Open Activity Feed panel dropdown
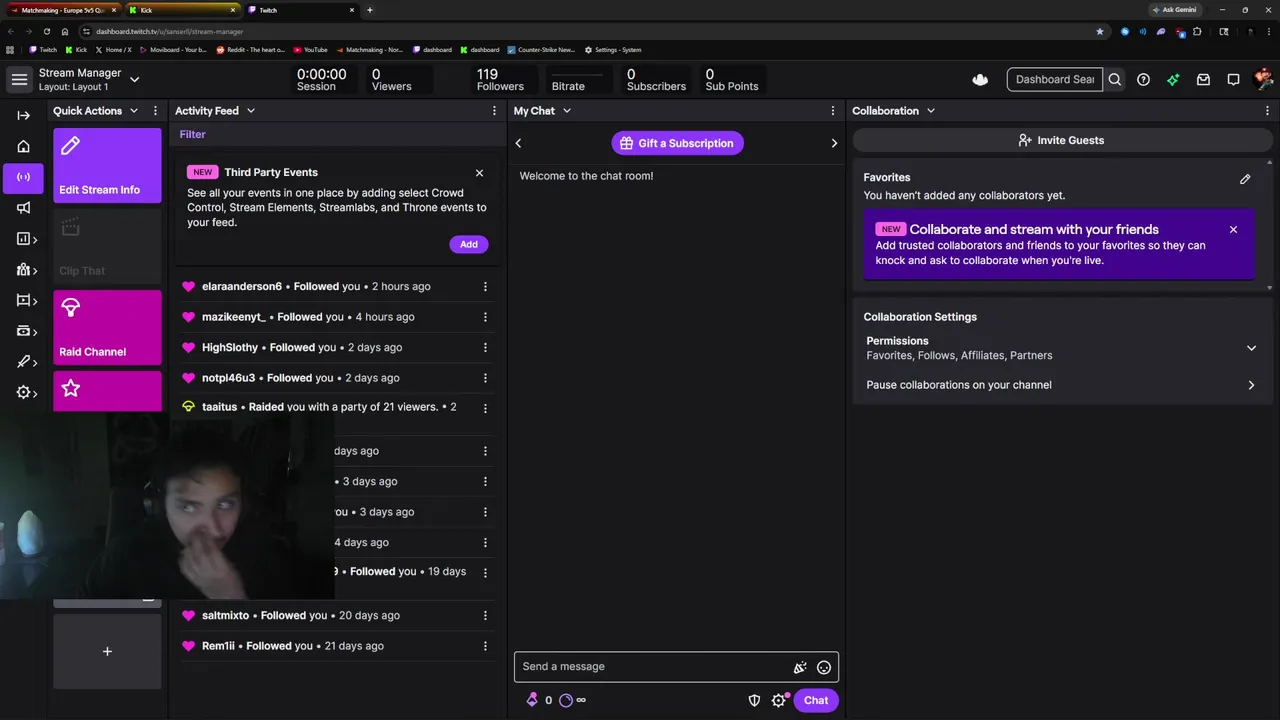1280x720 pixels. pyautogui.click(x=251, y=111)
